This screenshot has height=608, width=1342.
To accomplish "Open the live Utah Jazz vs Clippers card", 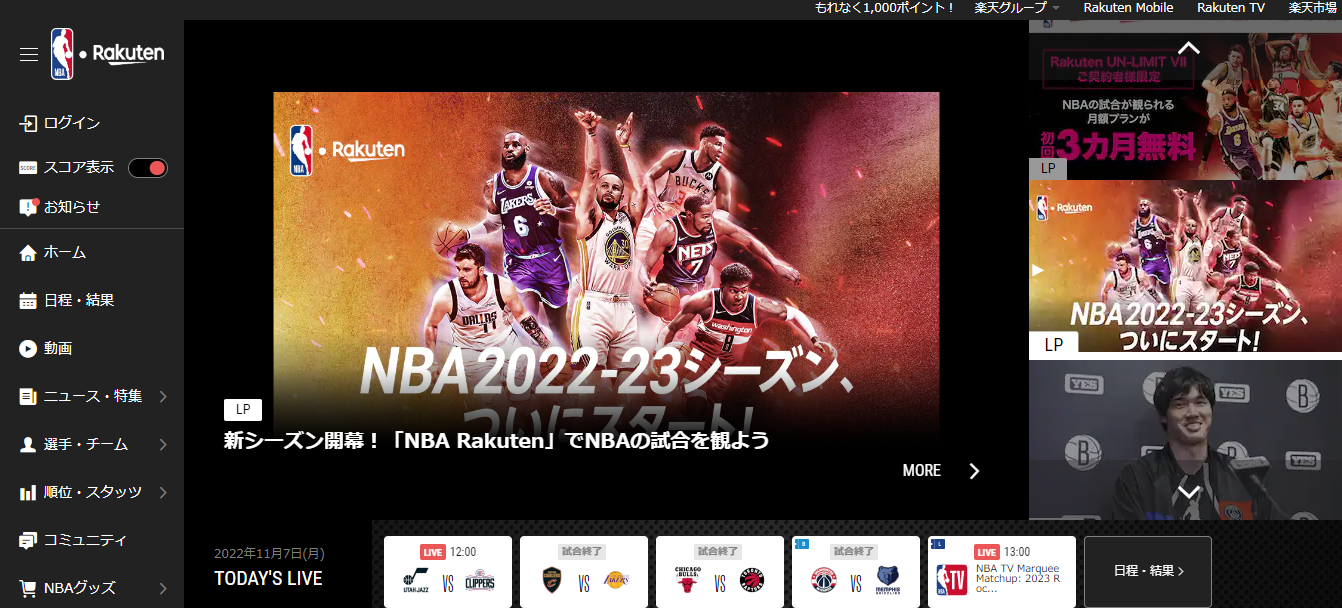I will pyautogui.click(x=447, y=571).
